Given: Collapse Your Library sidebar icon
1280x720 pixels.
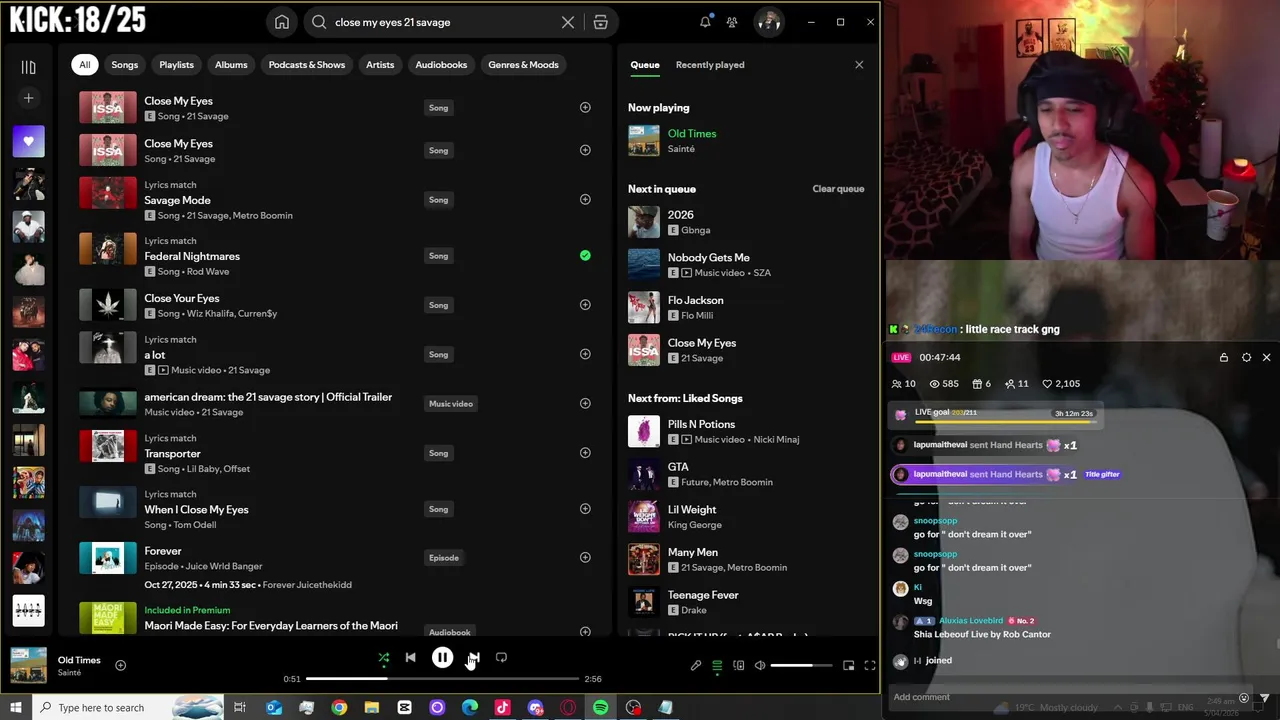Looking at the screenshot, I should tap(28, 67).
